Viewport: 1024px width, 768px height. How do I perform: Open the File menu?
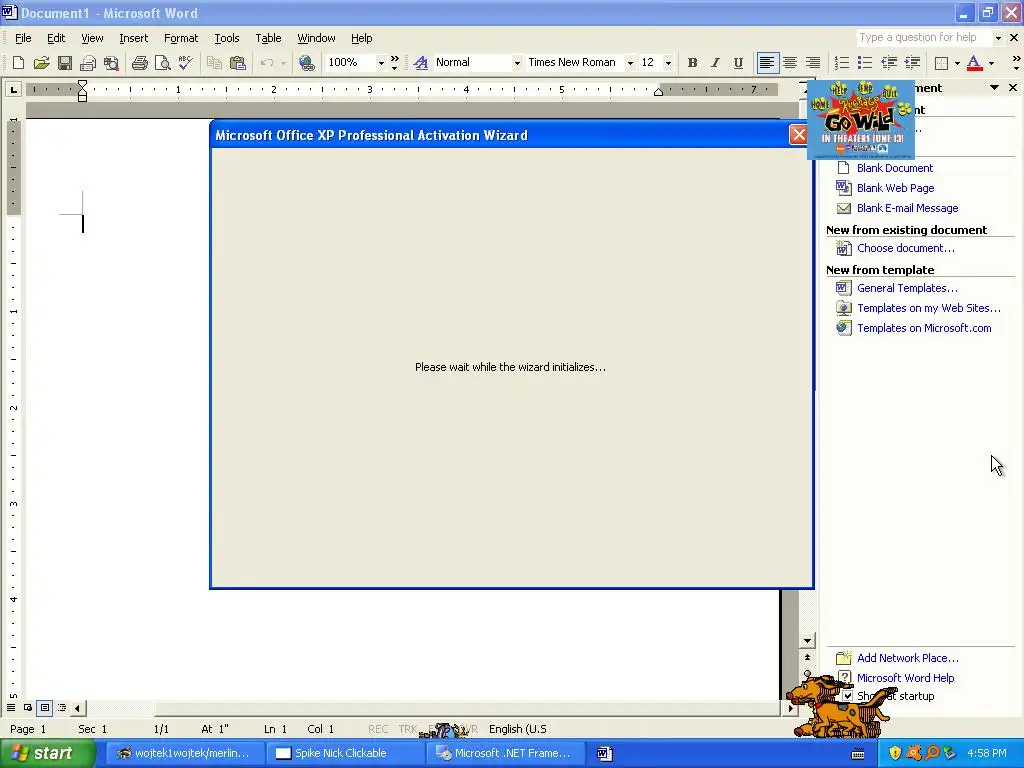pos(23,38)
